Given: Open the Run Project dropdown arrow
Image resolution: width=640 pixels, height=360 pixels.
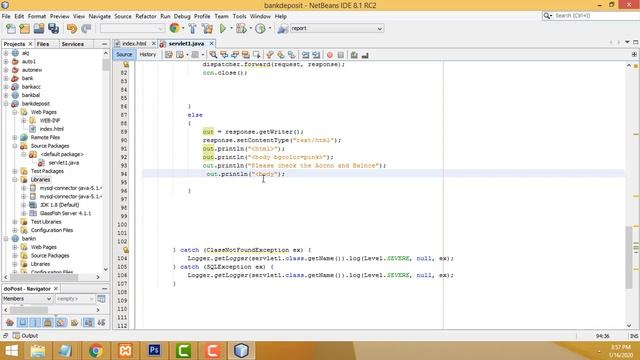Looking at the screenshot, I should [x=231, y=29].
